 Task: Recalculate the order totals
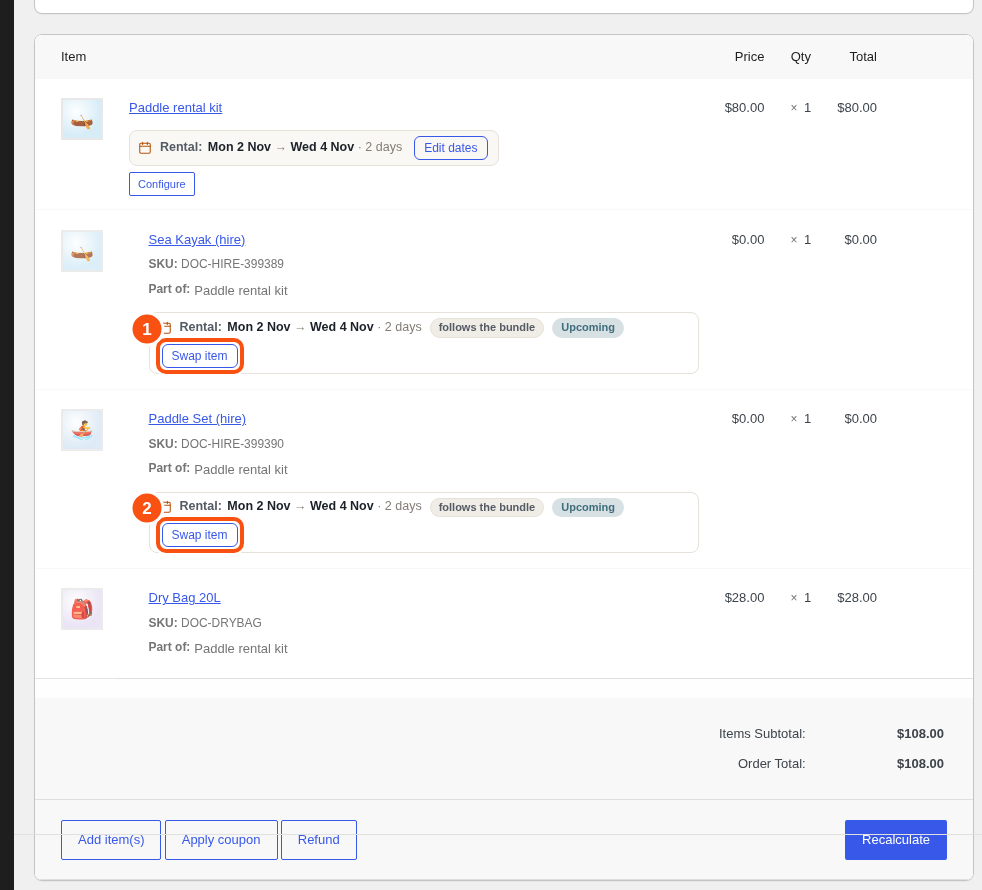(x=896, y=840)
